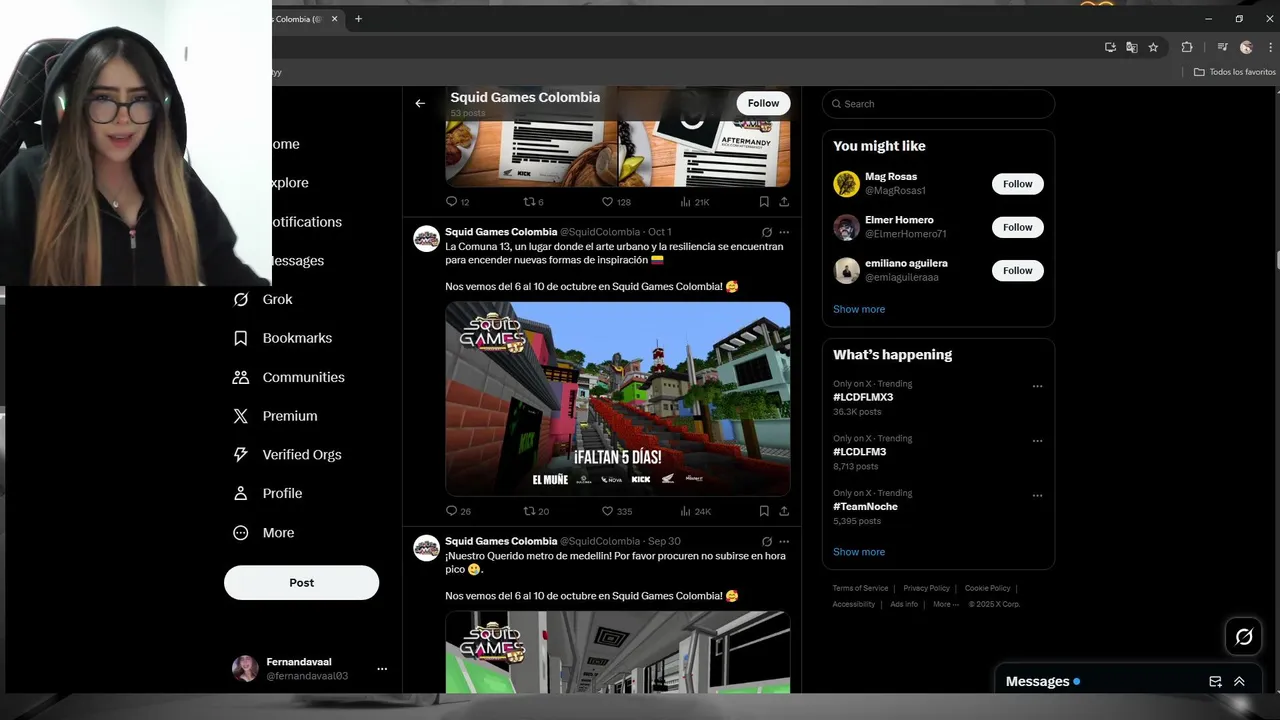The height and width of the screenshot is (720, 1280).
Task: Share the top post with 21K views
Action: pos(784,202)
